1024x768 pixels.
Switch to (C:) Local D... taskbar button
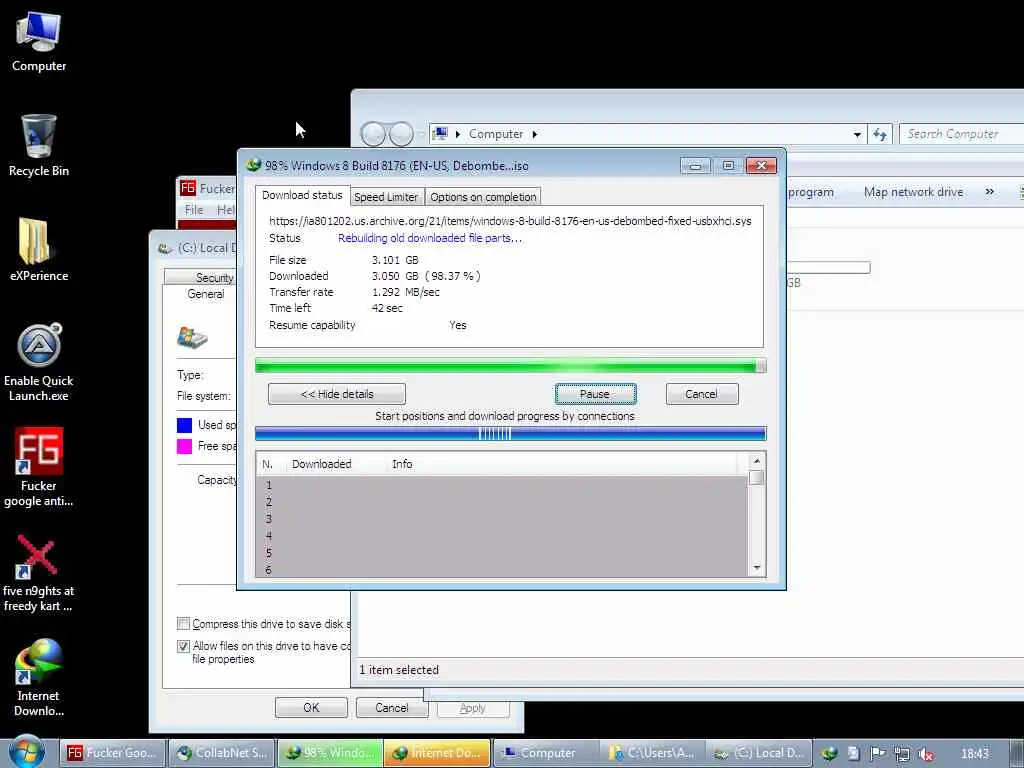tap(760, 753)
